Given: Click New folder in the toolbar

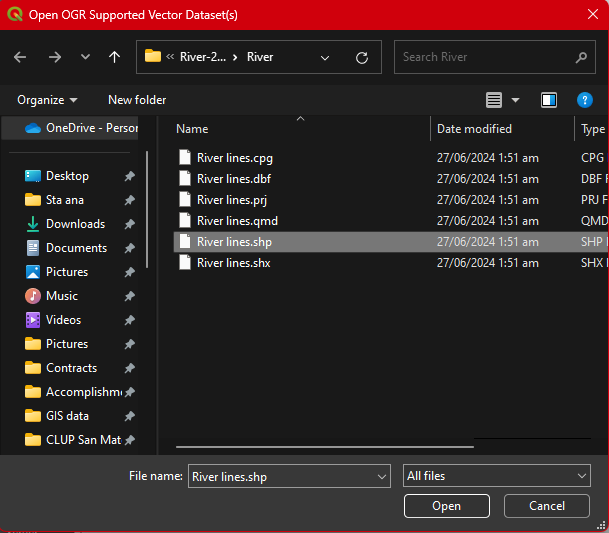Looking at the screenshot, I should (x=137, y=100).
